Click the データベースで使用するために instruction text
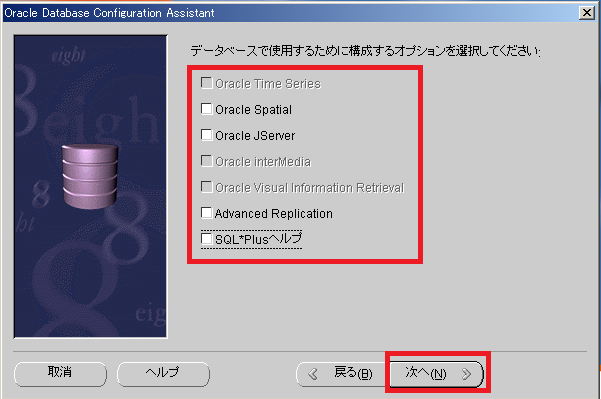This screenshot has width=601, height=399. point(365,51)
